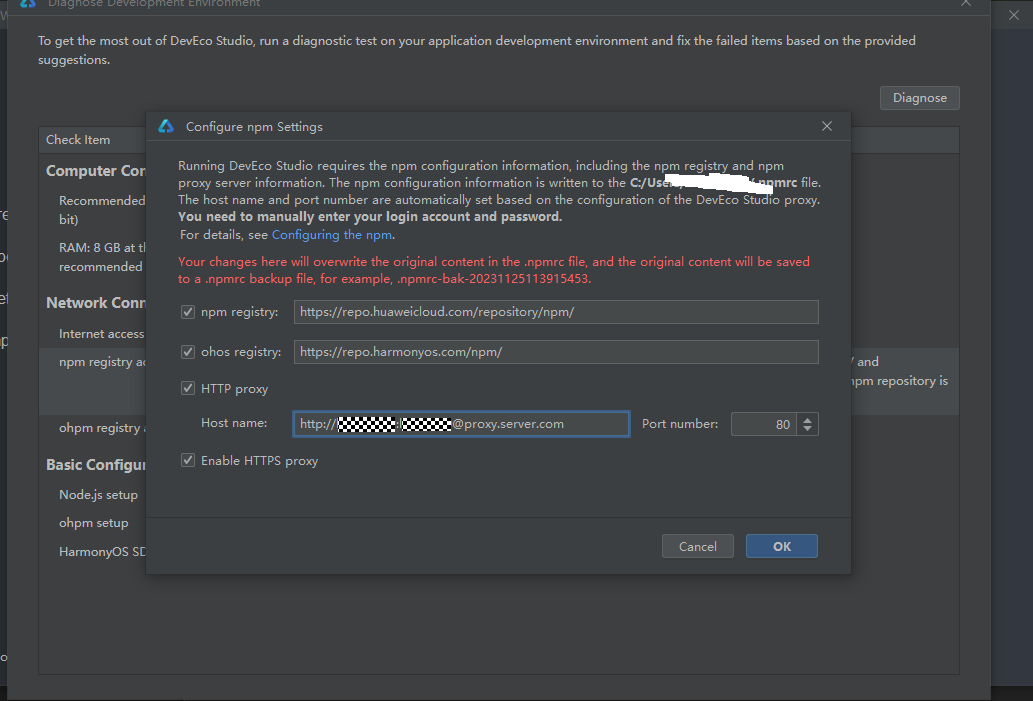
Task: Click the Basic Configuration section heading
Action: [x=96, y=464]
